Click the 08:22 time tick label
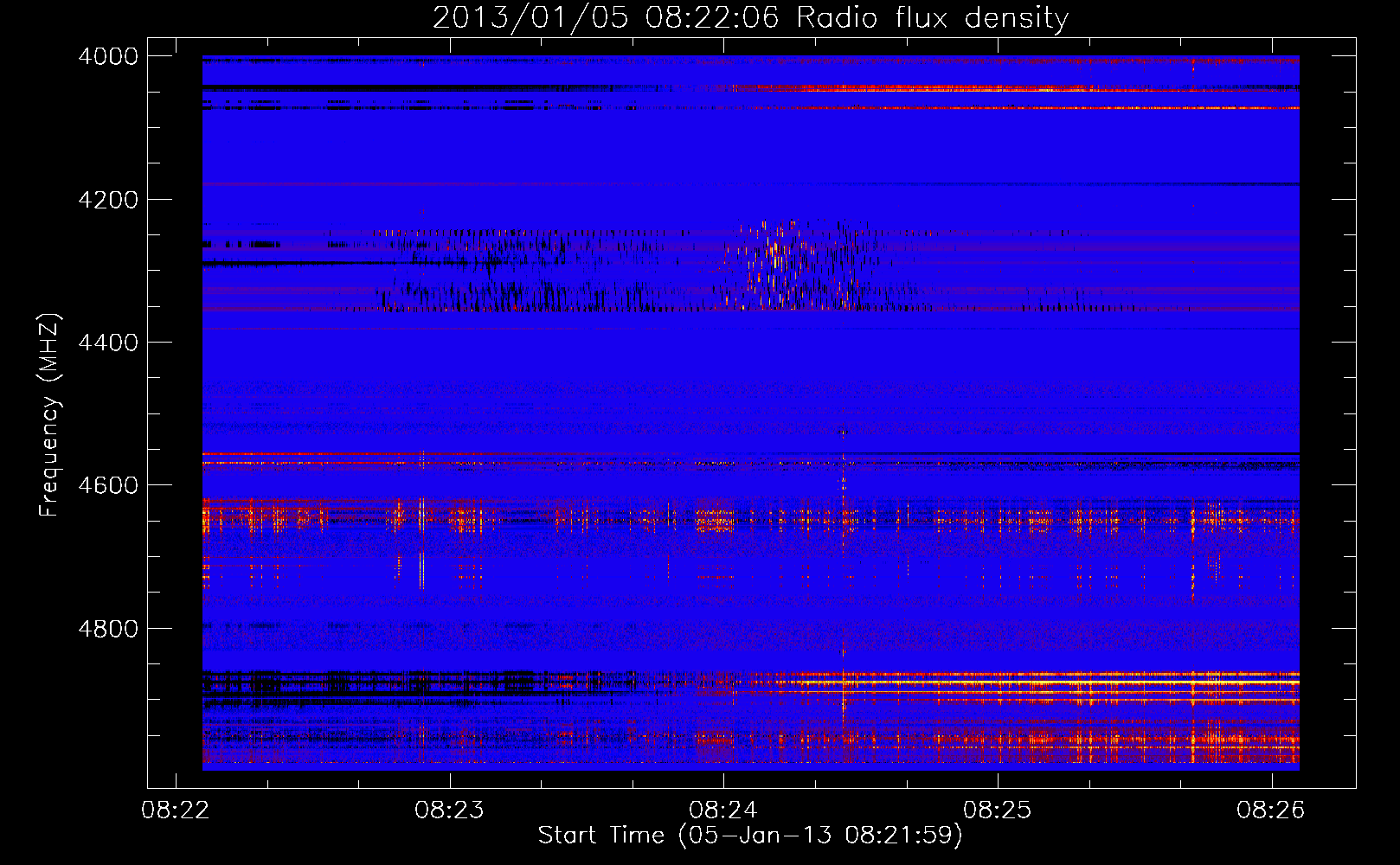The height and width of the screenshot is (865, 1400). click(x=176, y=811)
